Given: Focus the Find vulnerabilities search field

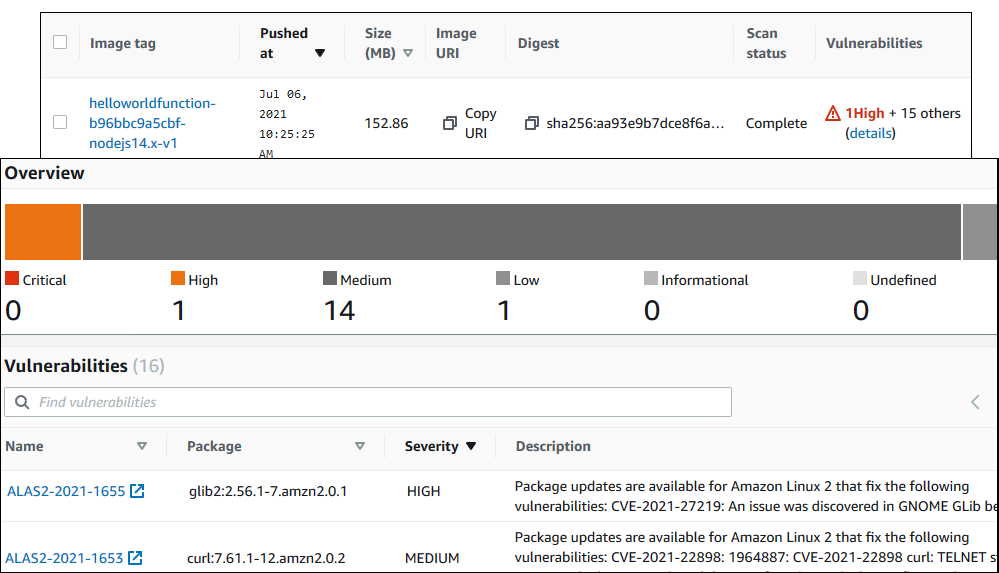Looking at the screenshot, I should tap(368, 402).
